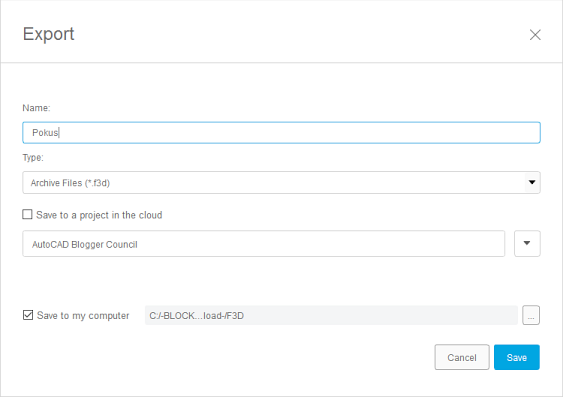Click the AutoCAD Blogger Council project field

264,244
